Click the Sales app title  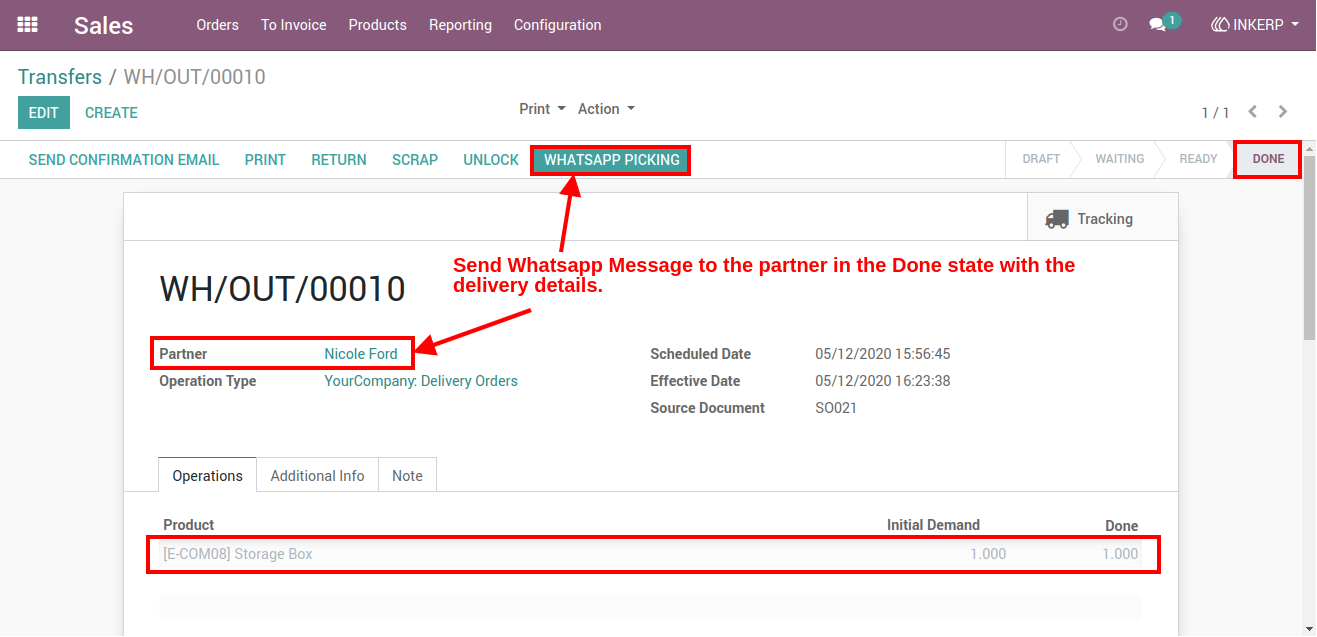coord(103,25)
